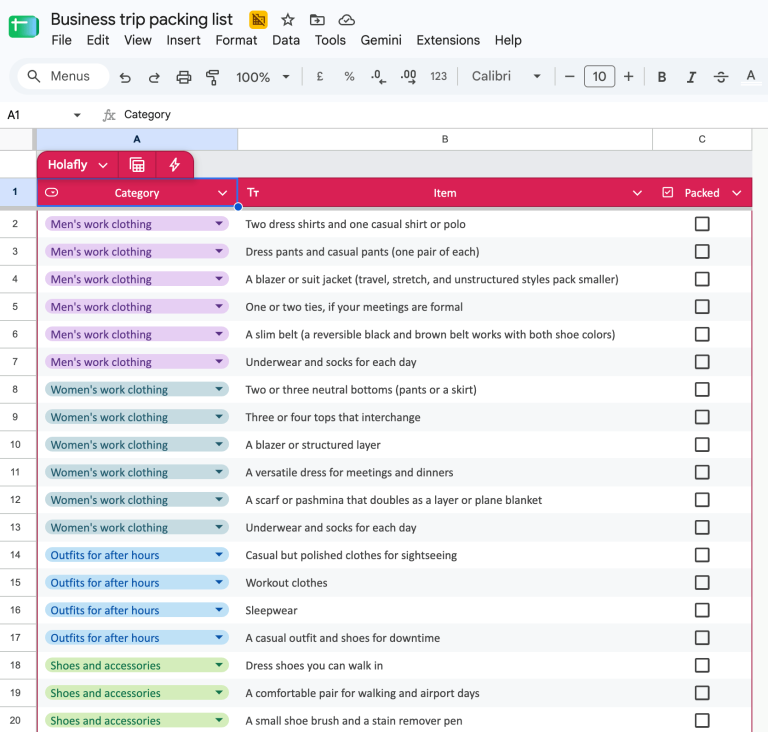The width and height of the screenshot is (768, 732).
Task: Check Packed for Two dress shirts row
Action: (702, 224)
